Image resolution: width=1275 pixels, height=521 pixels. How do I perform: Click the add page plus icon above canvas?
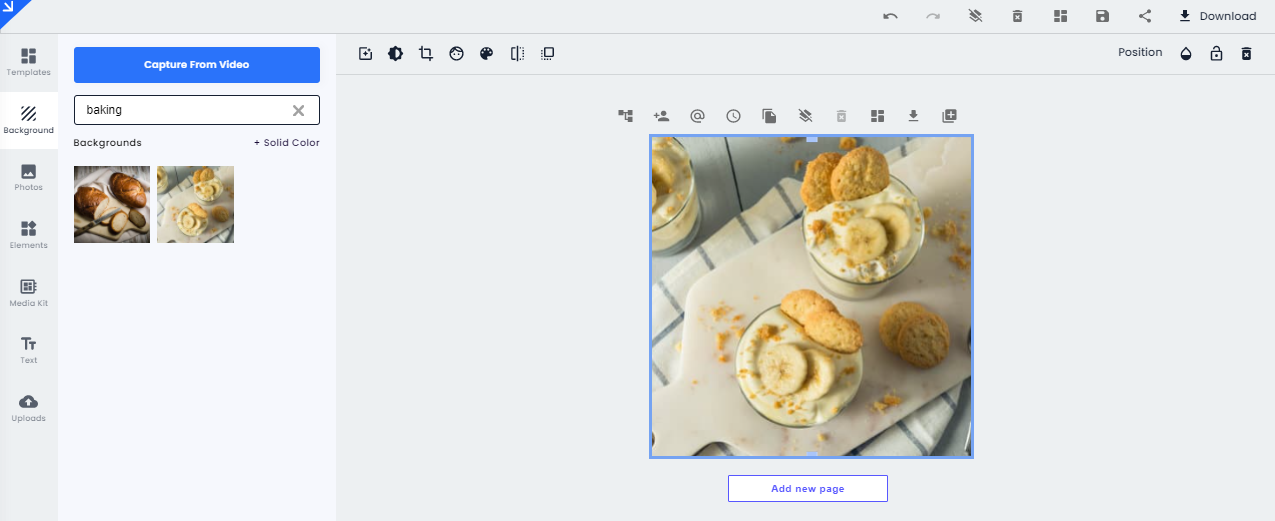click(x=949, y=116)
